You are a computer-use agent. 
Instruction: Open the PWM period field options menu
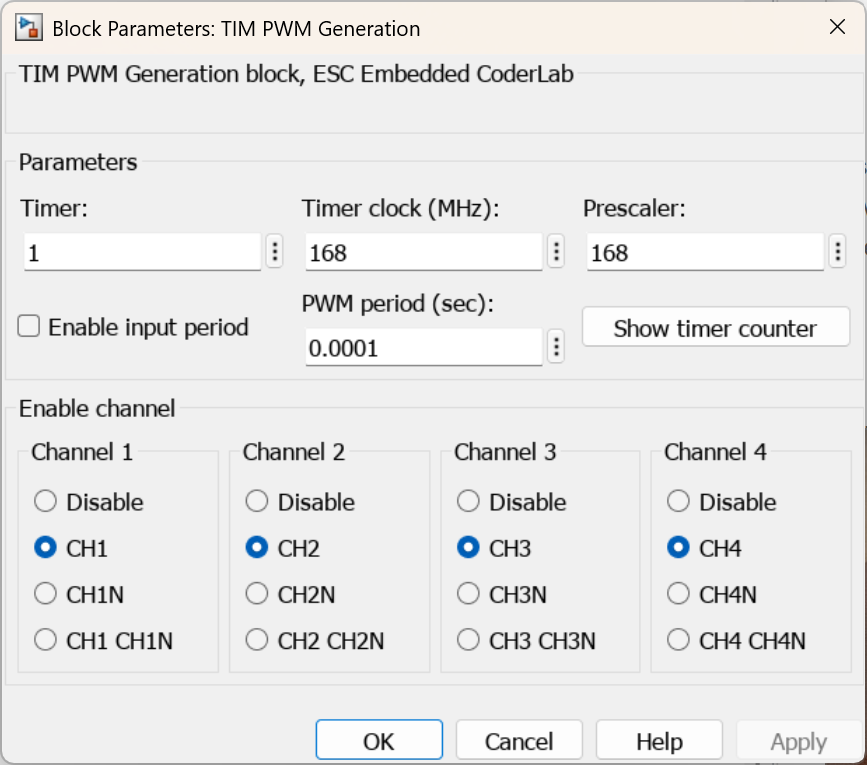point(556,347)
